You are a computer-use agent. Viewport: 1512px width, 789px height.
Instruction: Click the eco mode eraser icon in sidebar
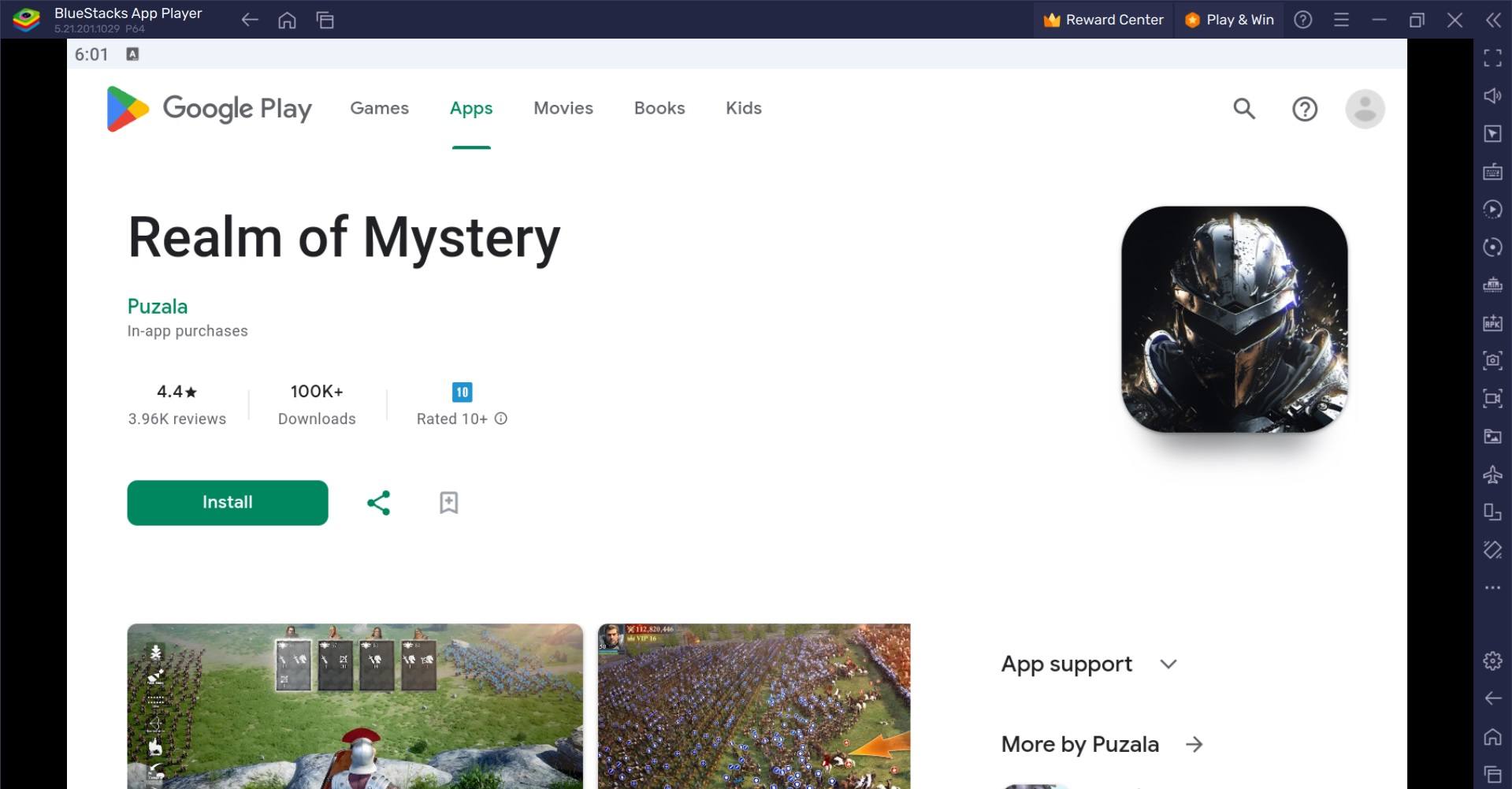(1492, 550)
